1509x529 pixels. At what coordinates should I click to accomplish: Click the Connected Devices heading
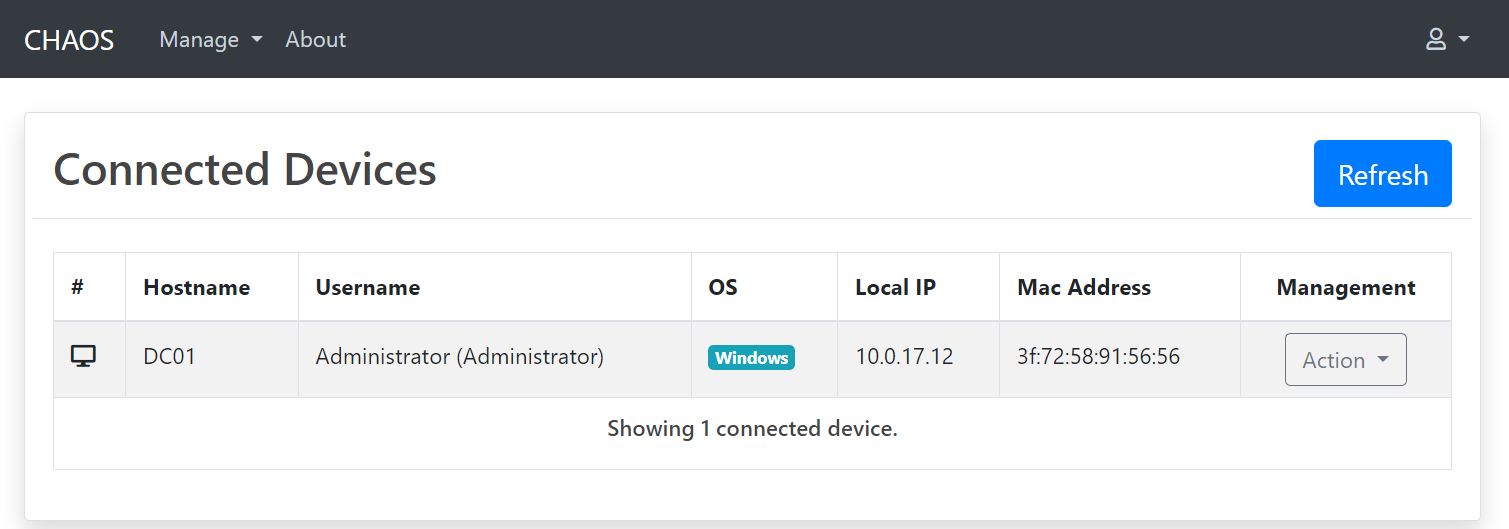click(245, 170)
